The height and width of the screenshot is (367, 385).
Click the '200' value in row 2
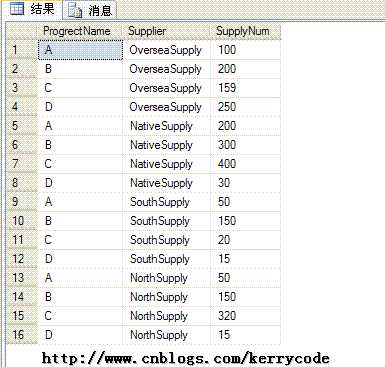pyautogui.click(x=246, y=69)
